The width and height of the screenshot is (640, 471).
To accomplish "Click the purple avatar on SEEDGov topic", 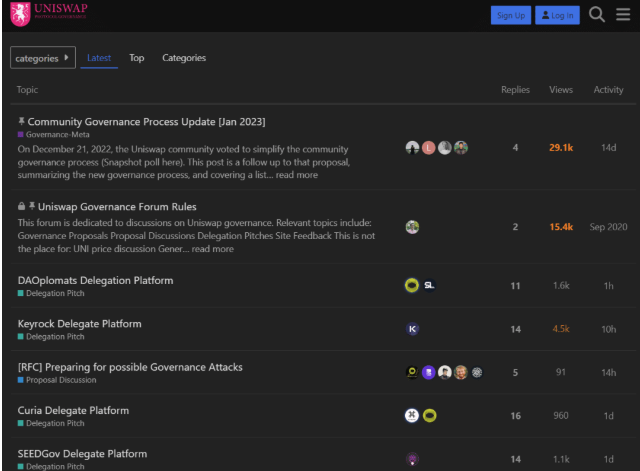I will 412,459.
